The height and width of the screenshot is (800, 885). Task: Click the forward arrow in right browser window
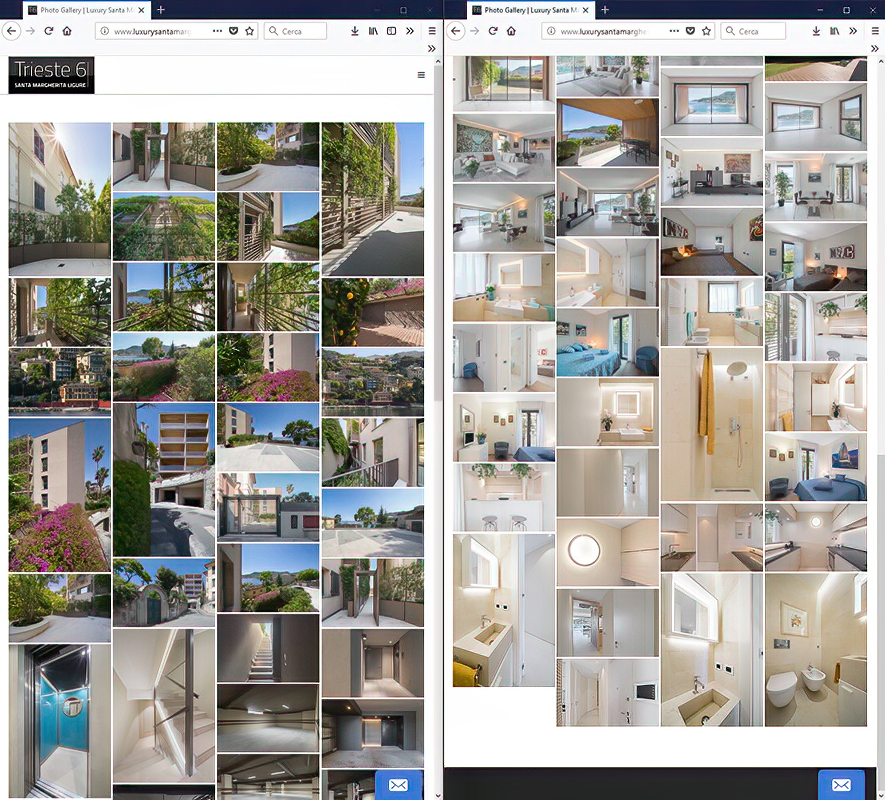[x=474, y=31]
